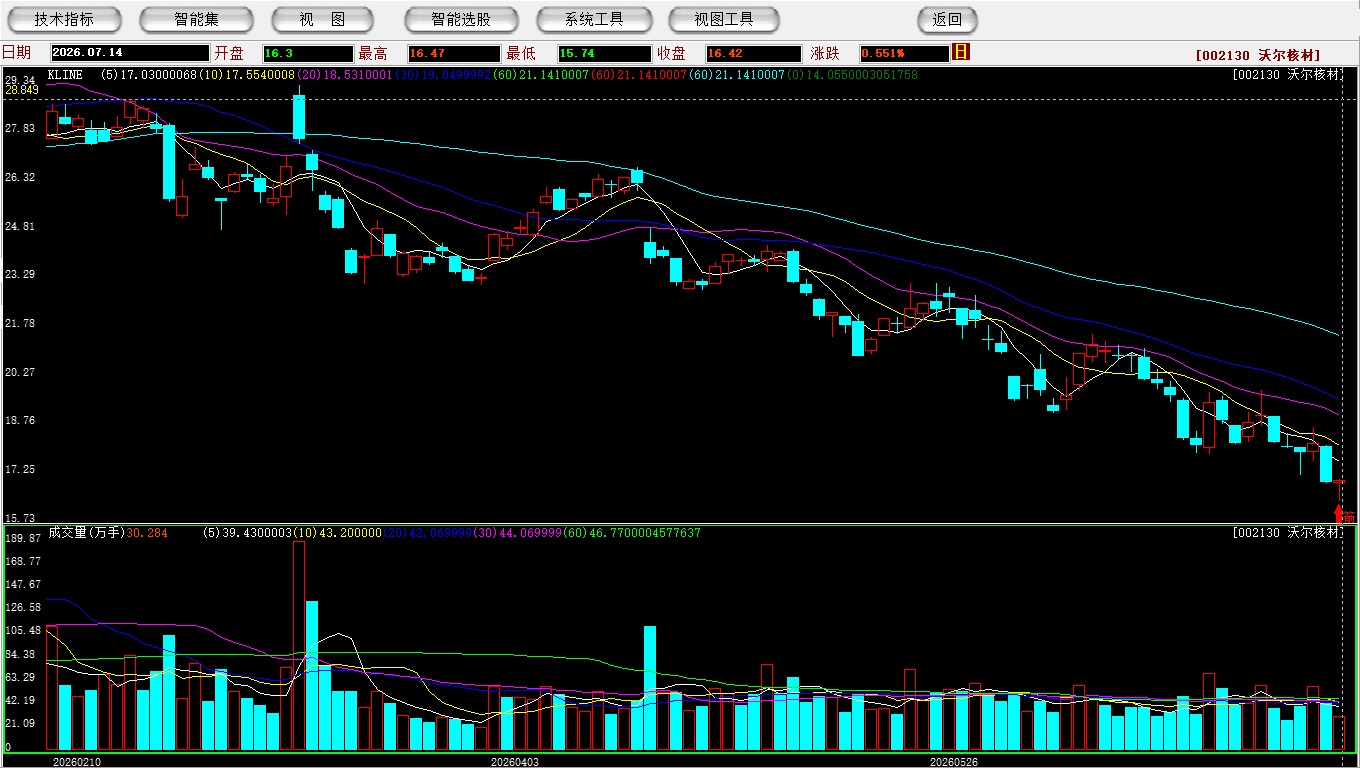Click the 20260210 date axis label
This screenshot has width=1360, height=768.
pos(77,762)
